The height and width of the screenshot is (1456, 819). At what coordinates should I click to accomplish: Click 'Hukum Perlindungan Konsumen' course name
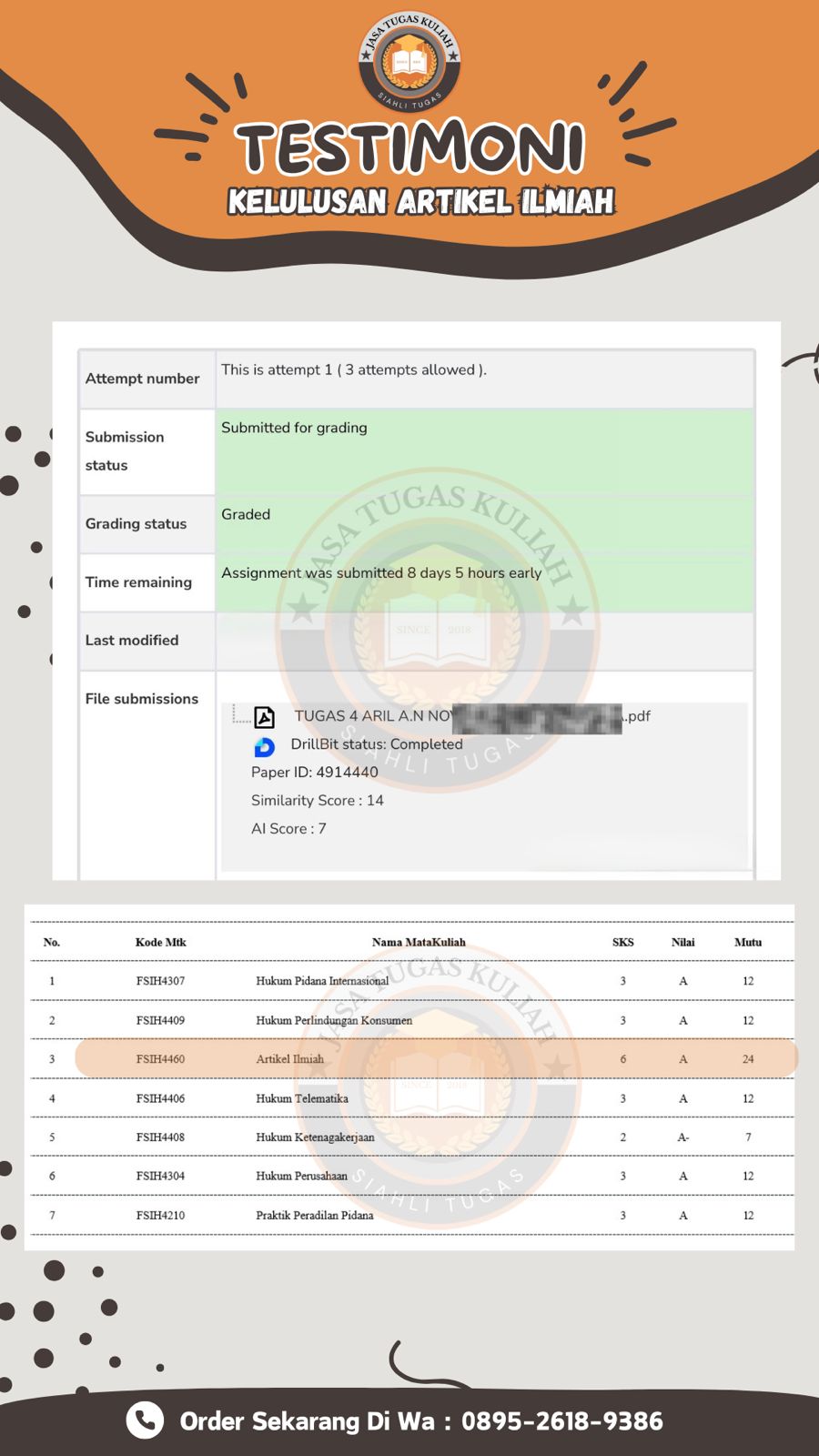coord(334,1020)
